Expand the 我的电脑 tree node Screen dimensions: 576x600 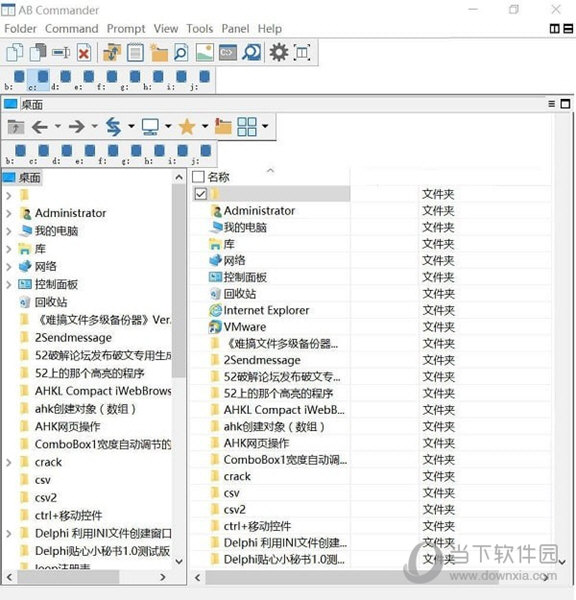[9, 231]
